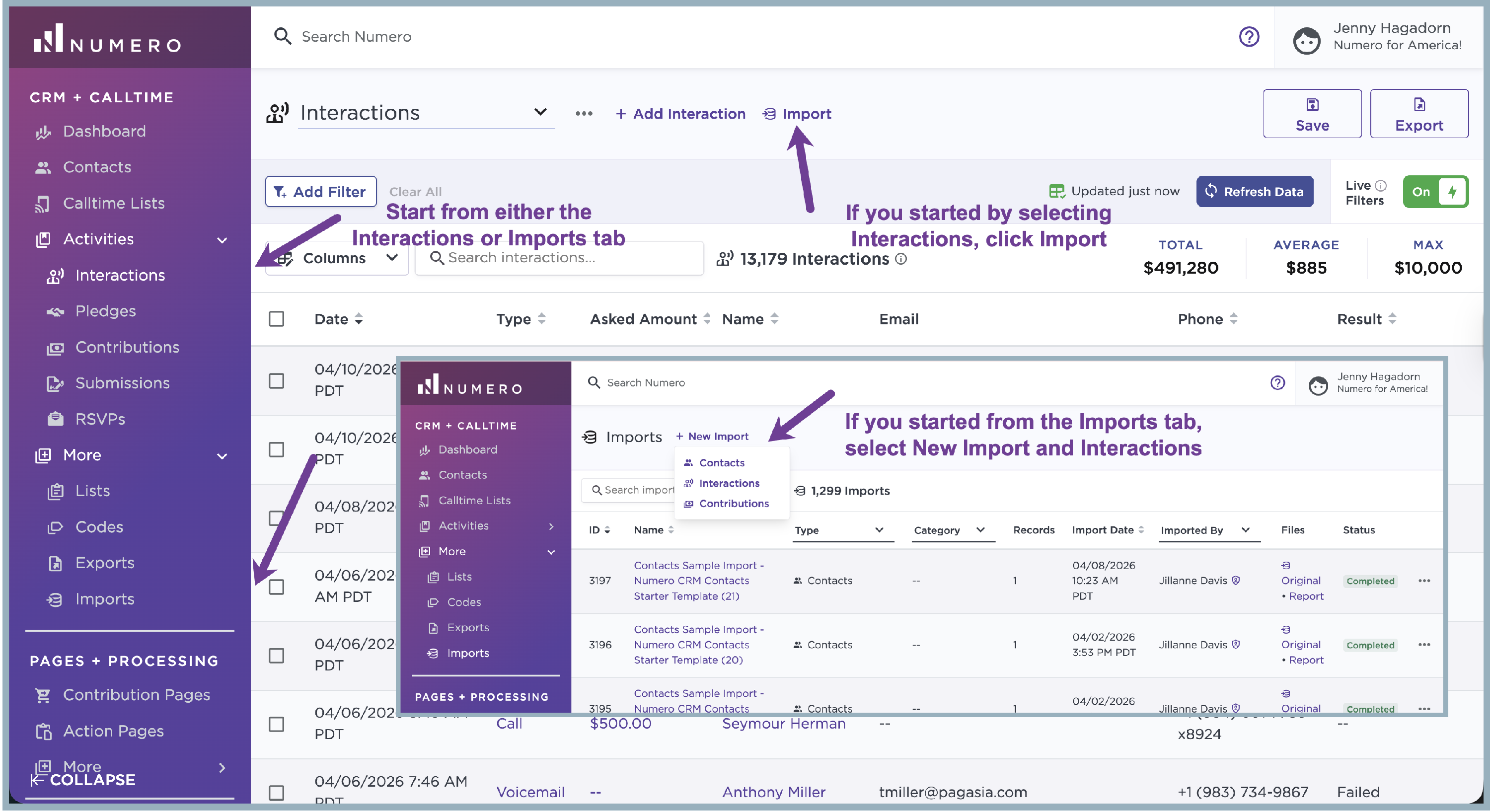Screen dimensions: 1490x812
Task: Click the Interactions count info icon
Action: click(x=900, y=259)
